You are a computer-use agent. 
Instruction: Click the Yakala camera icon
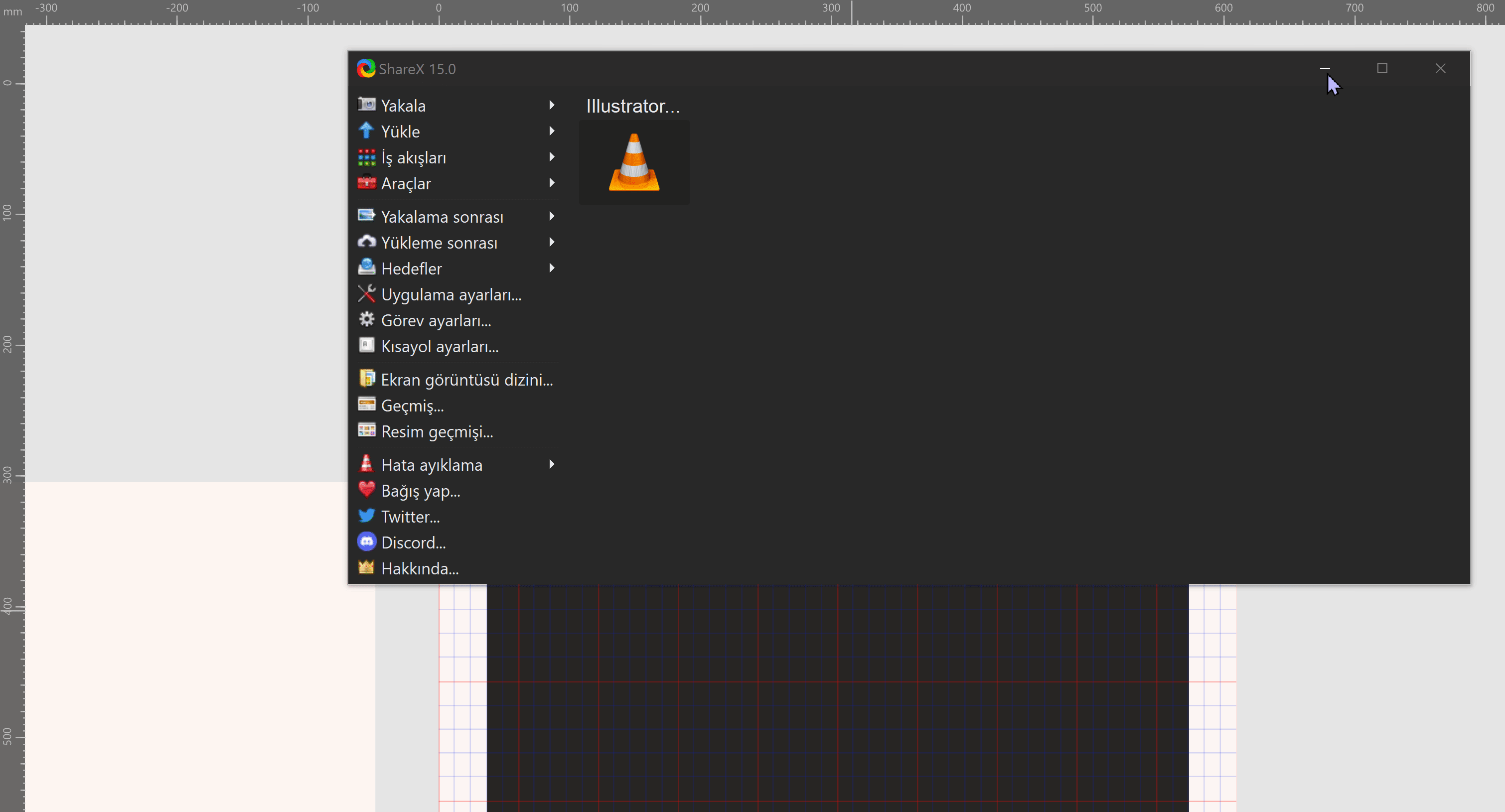[366, 105]
